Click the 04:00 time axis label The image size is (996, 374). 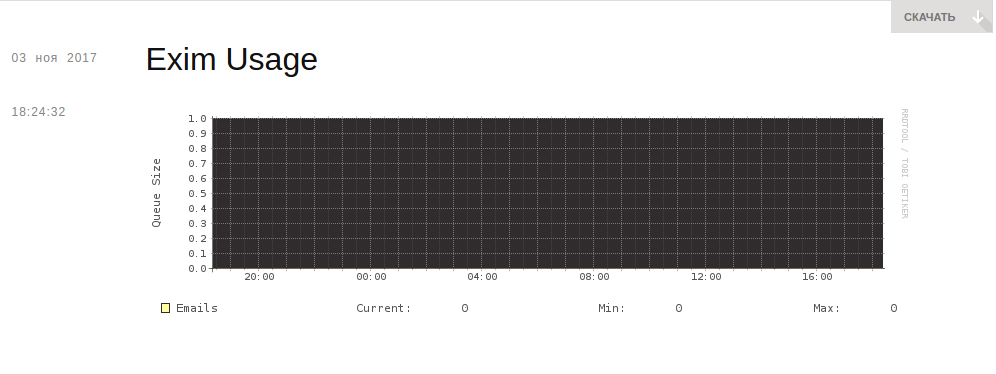pyautogui.click(x=483, y=277)
